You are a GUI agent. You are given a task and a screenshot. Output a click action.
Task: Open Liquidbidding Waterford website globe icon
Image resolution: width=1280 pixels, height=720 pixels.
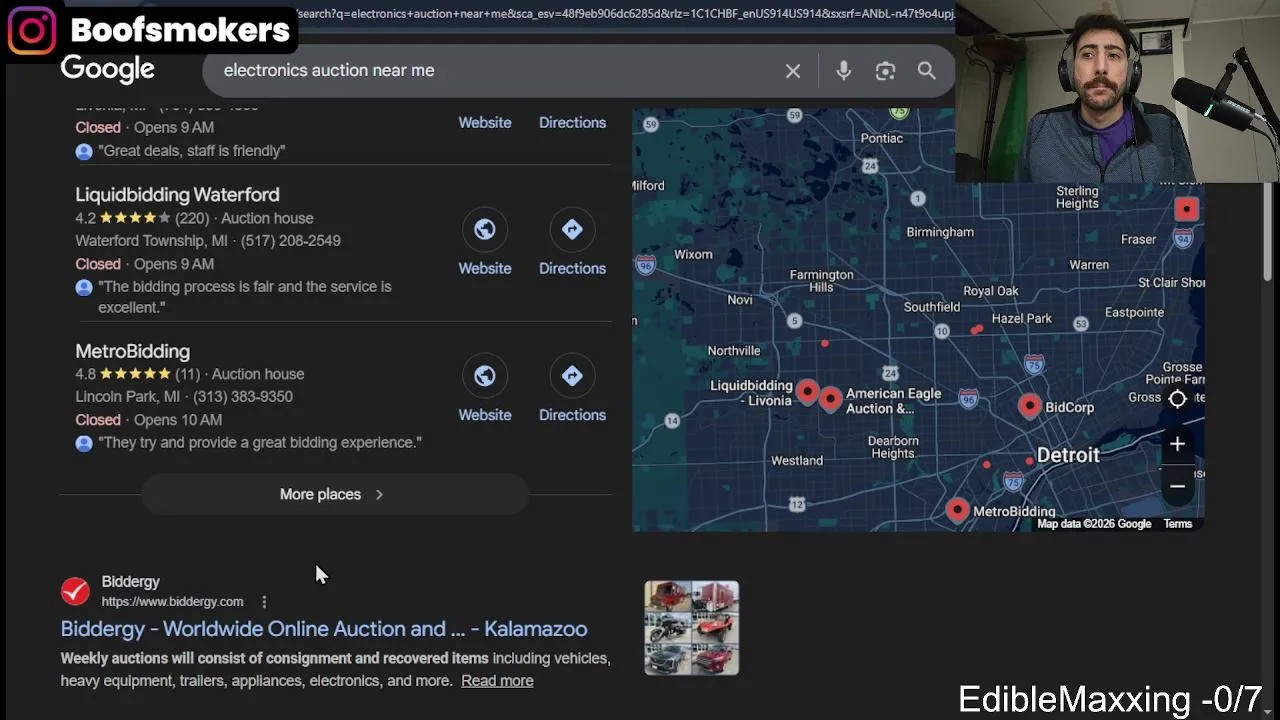484,229
